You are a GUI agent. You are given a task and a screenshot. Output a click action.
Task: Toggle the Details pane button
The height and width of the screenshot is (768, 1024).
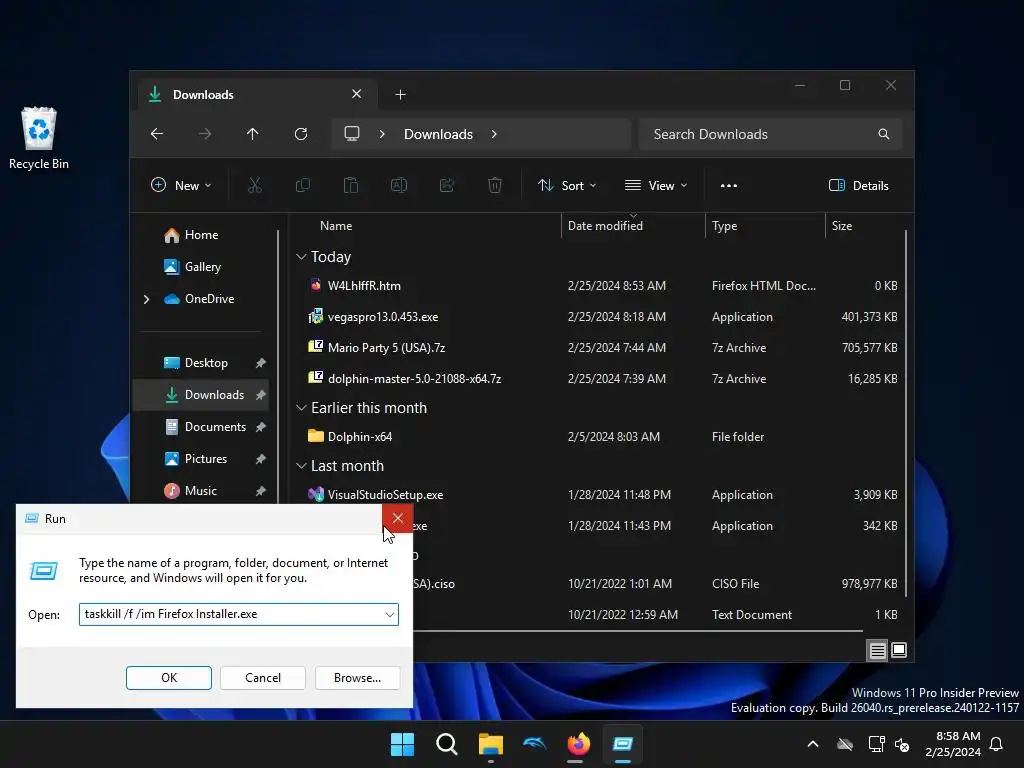[x=859, y=185]
